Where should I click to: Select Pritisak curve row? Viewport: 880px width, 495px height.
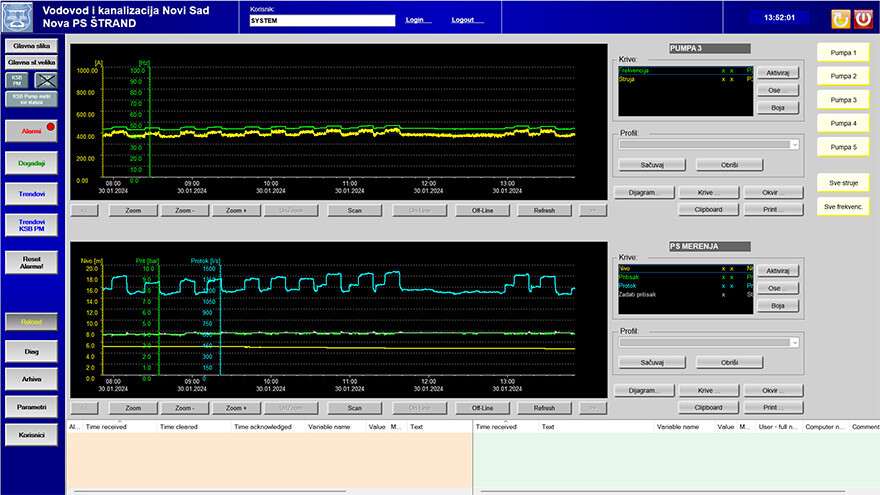click(x=685, y=277)
